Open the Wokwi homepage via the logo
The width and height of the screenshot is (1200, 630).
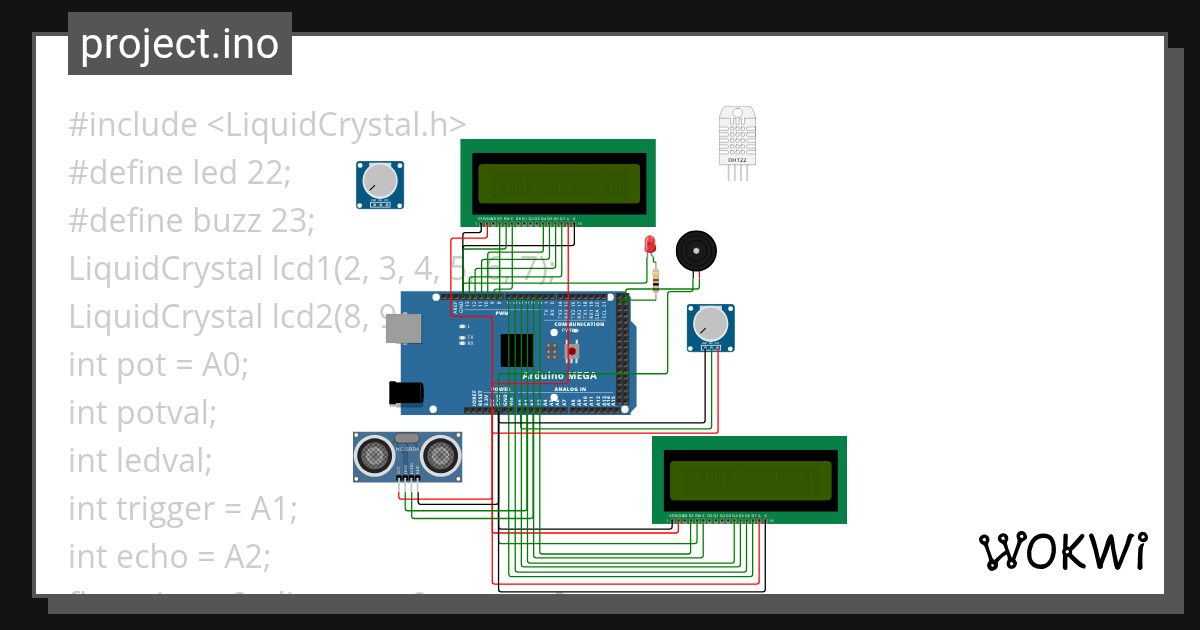pyautogui.click(x=1065, y=551)
